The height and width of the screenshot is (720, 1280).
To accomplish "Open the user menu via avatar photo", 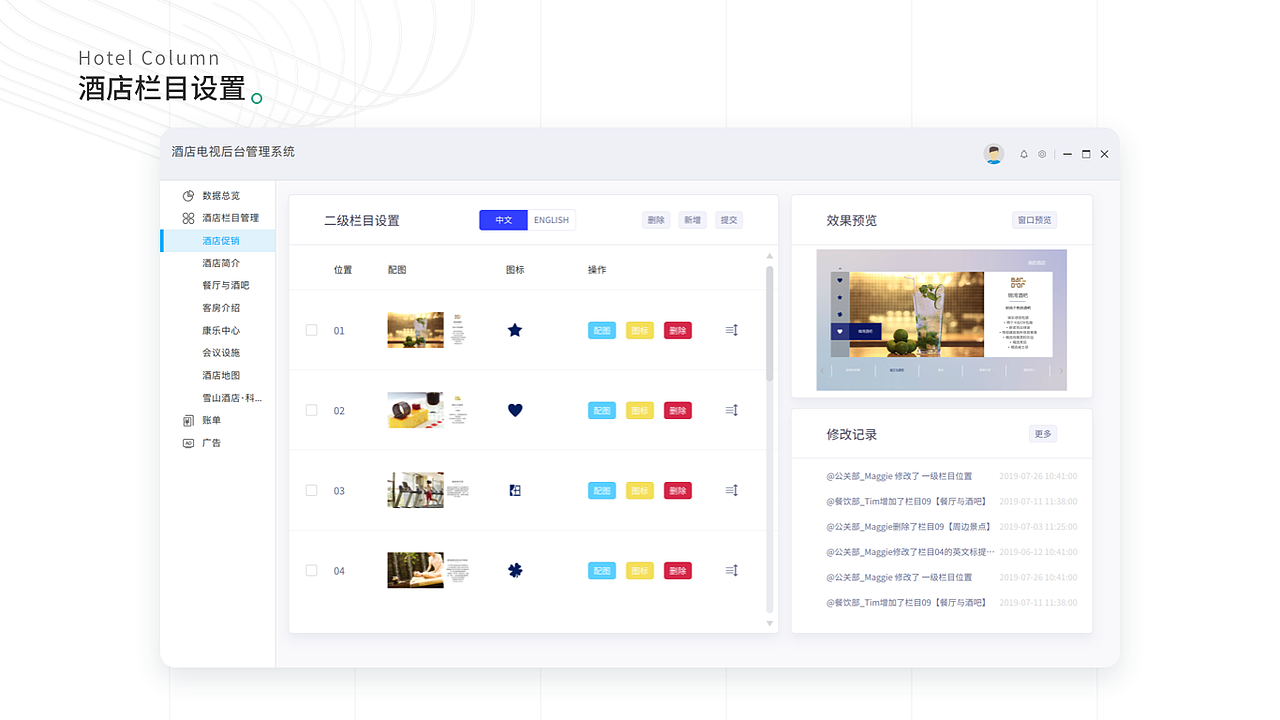I will point(993,154).
